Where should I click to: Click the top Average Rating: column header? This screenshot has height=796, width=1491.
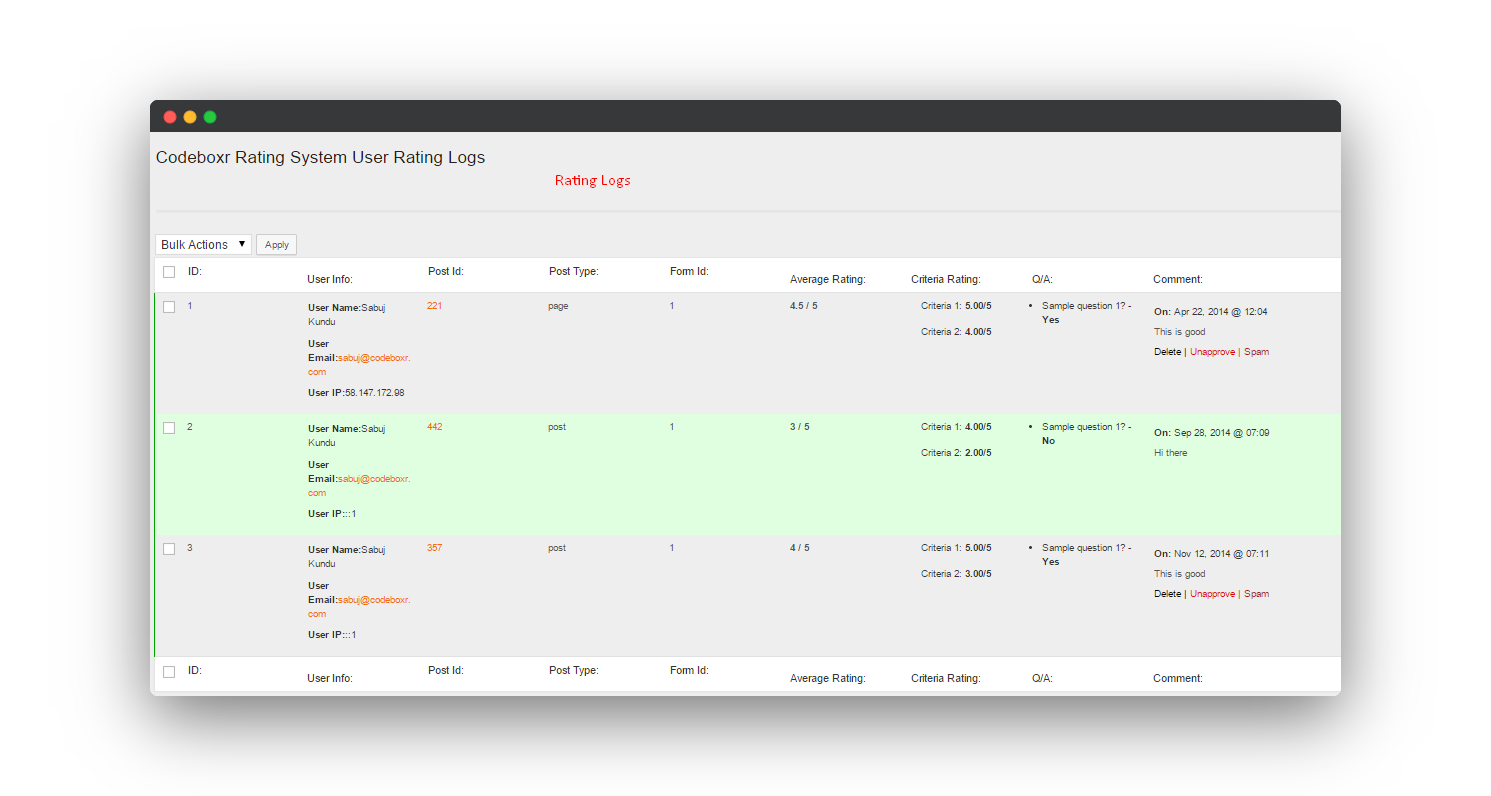(828, 279)
